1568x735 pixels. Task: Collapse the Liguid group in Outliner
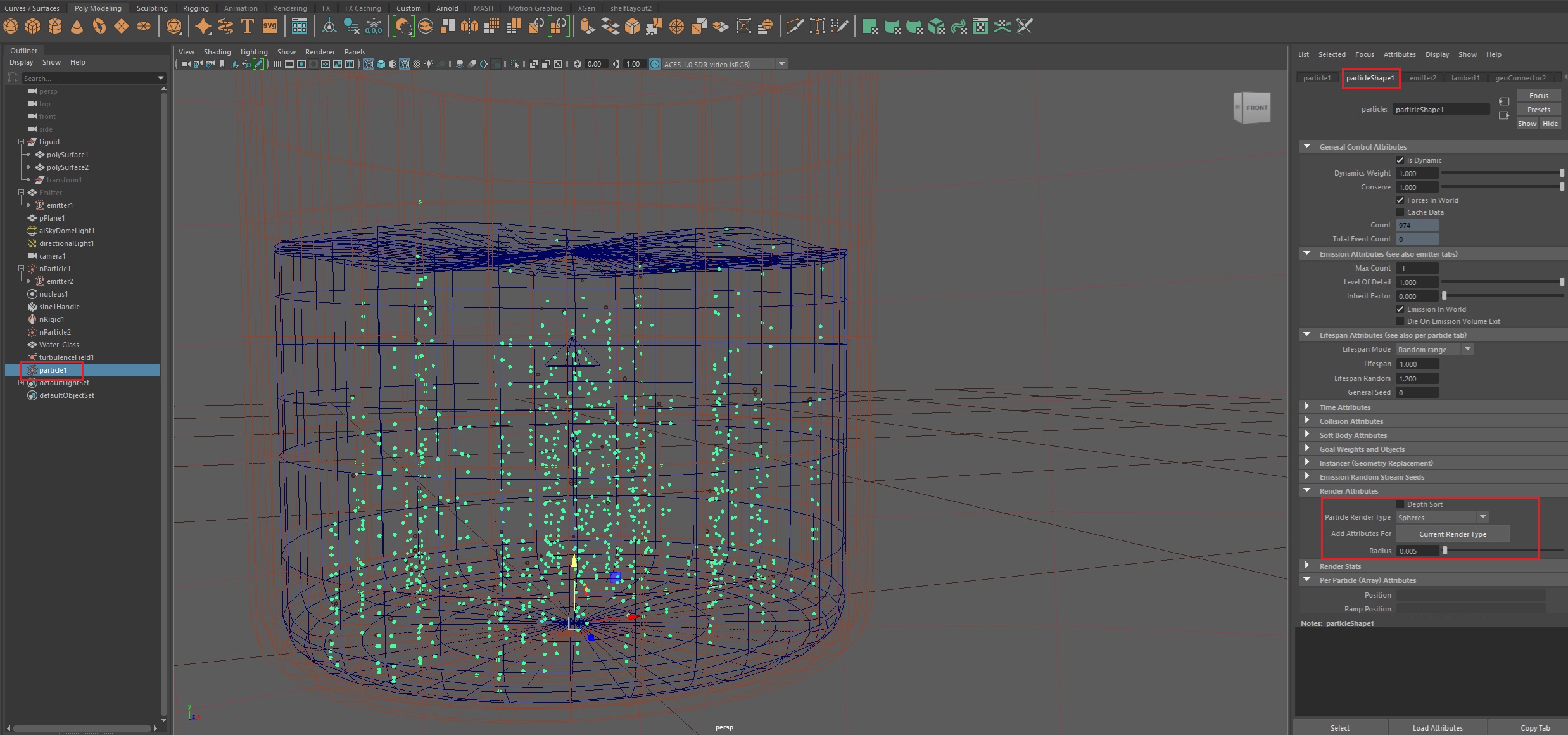click(21, 142)
